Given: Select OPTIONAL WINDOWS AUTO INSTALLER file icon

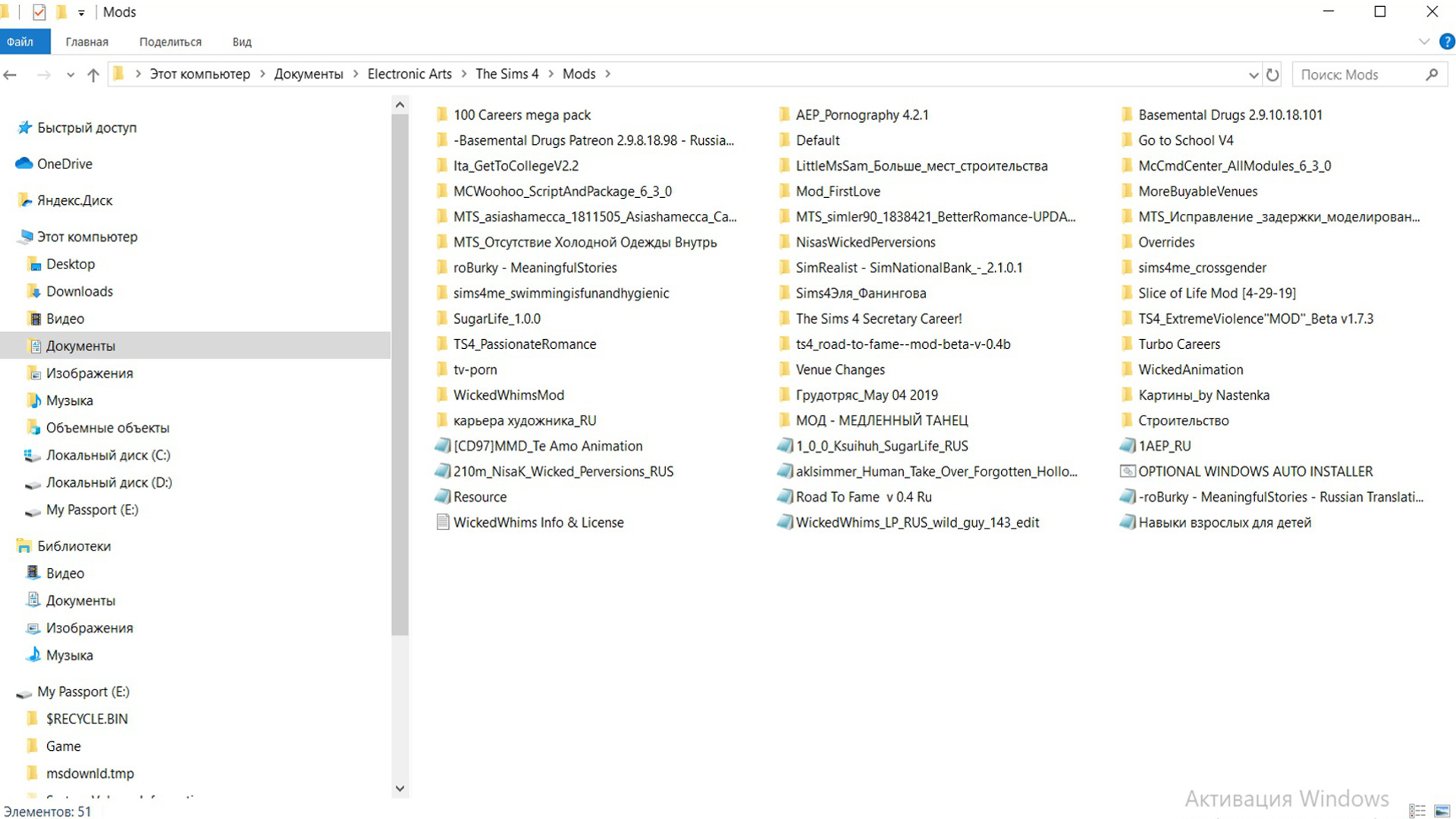Looking at the screenshot, I should 1128,472.
